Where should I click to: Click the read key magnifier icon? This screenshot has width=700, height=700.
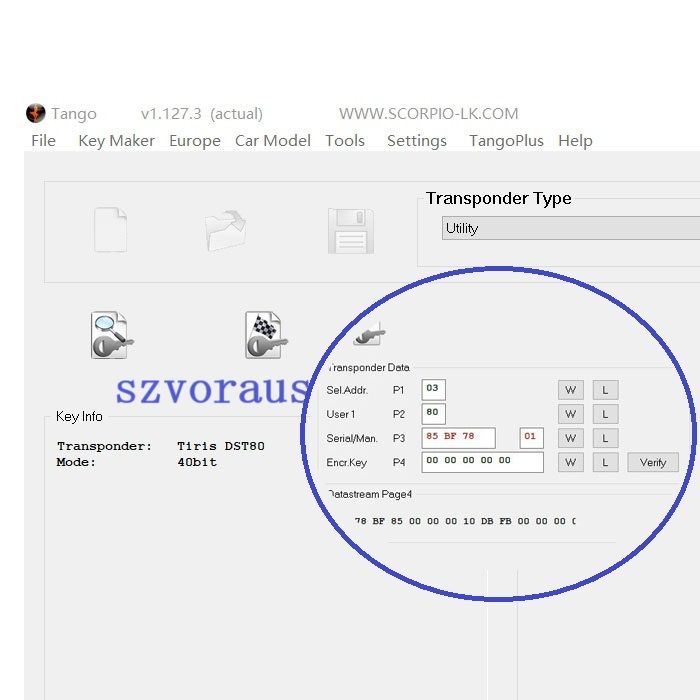[111, 336]
